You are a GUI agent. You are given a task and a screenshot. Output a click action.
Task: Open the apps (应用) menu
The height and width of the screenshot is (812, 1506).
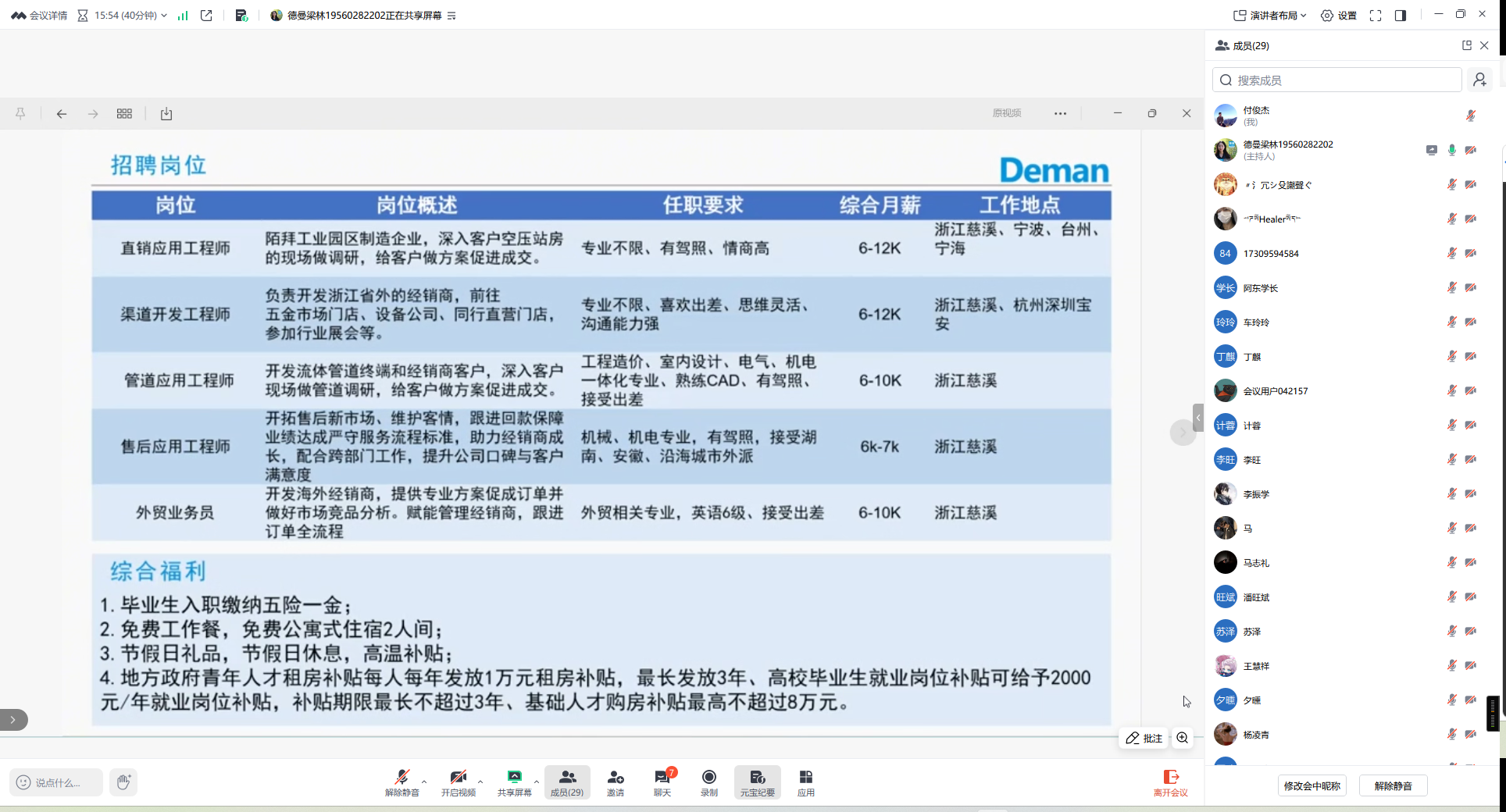point(806,782)
